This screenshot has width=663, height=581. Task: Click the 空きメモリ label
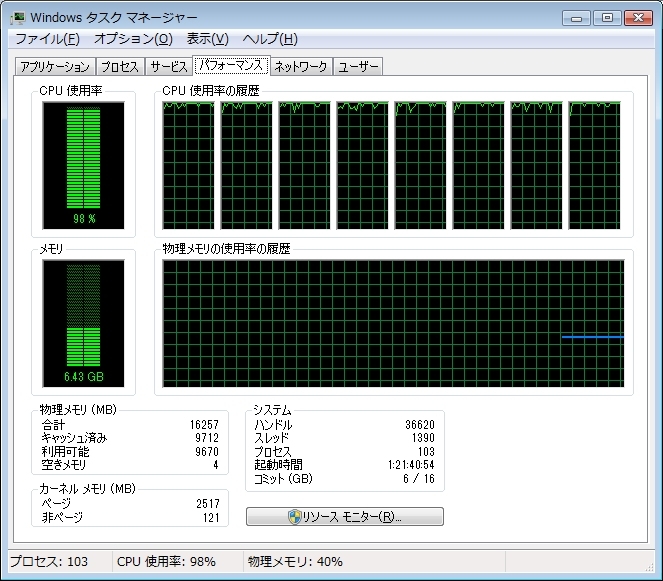pos(64,465)
